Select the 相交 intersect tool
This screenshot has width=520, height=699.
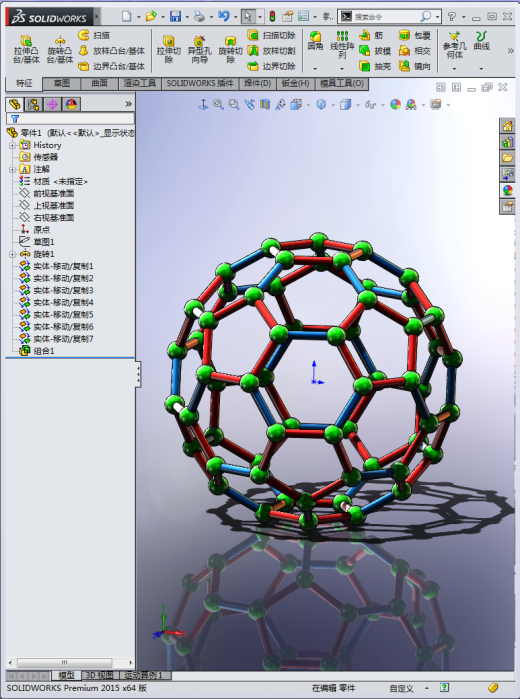pyautogui.click(x=415, y=51)
